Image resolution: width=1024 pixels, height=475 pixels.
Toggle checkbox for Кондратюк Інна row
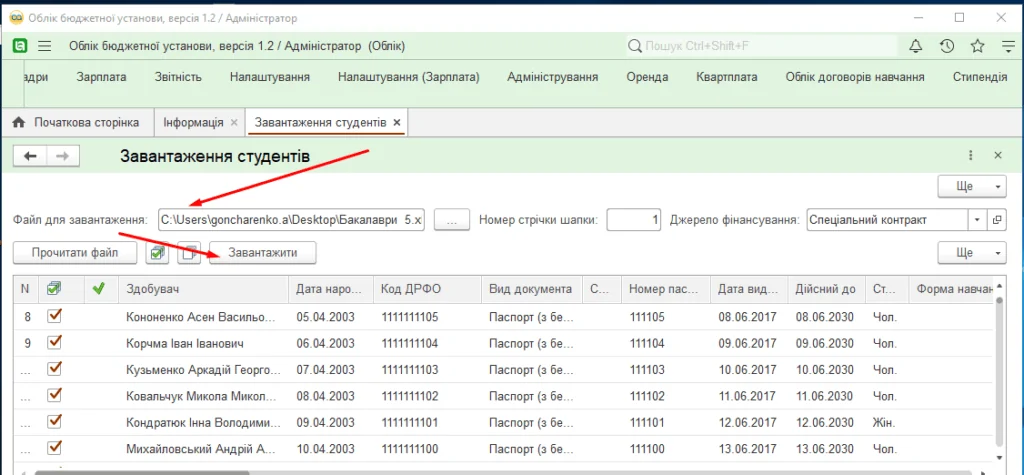click(x=55, y=421)
